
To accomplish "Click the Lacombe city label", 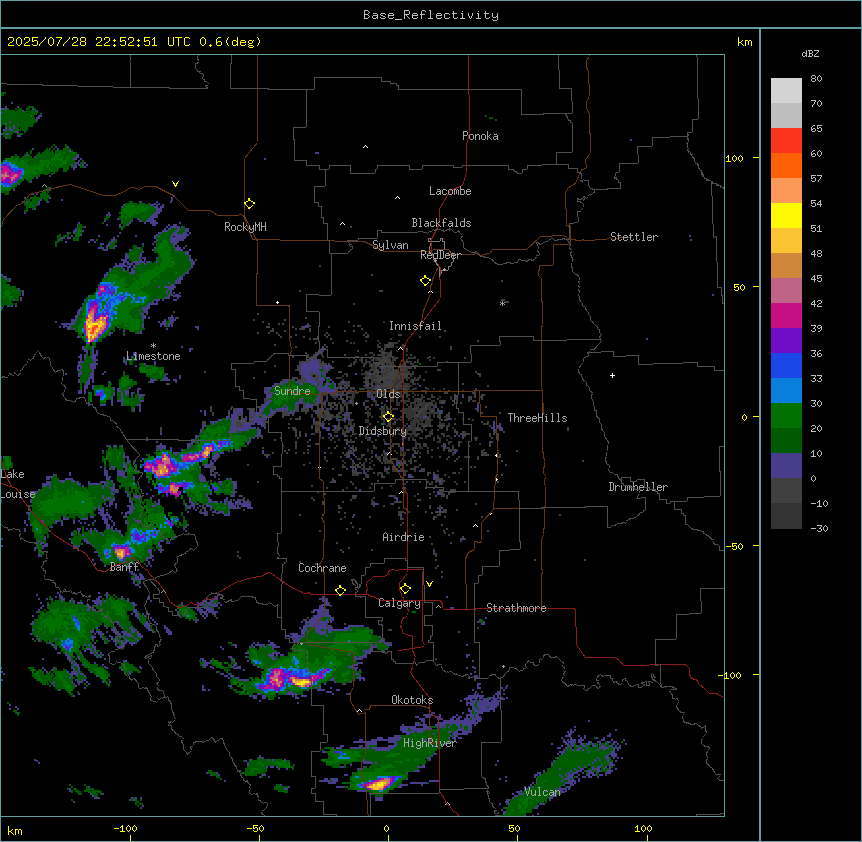I will 450,191.
